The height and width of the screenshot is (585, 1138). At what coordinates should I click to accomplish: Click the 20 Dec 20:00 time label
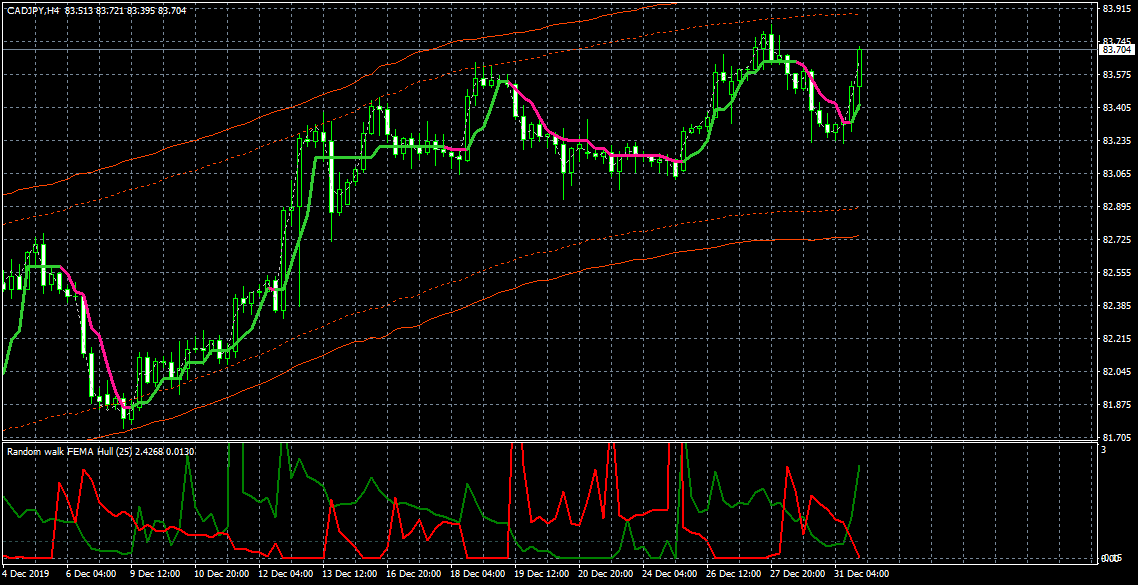point(605,573)
